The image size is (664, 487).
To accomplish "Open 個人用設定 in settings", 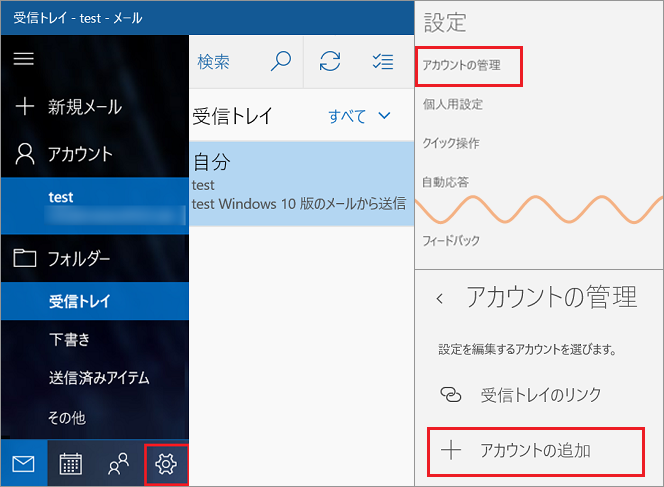I will click(x=452, y=104).
